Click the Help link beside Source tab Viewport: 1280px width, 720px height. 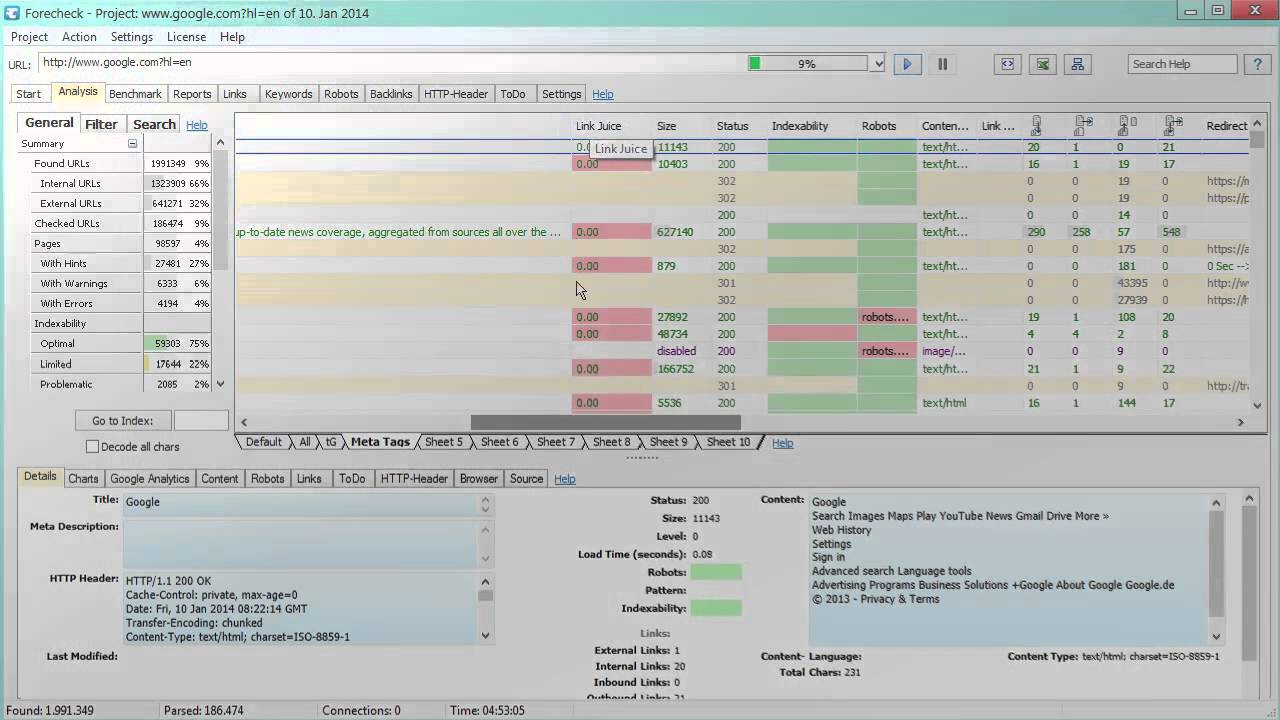click(565, 479)
